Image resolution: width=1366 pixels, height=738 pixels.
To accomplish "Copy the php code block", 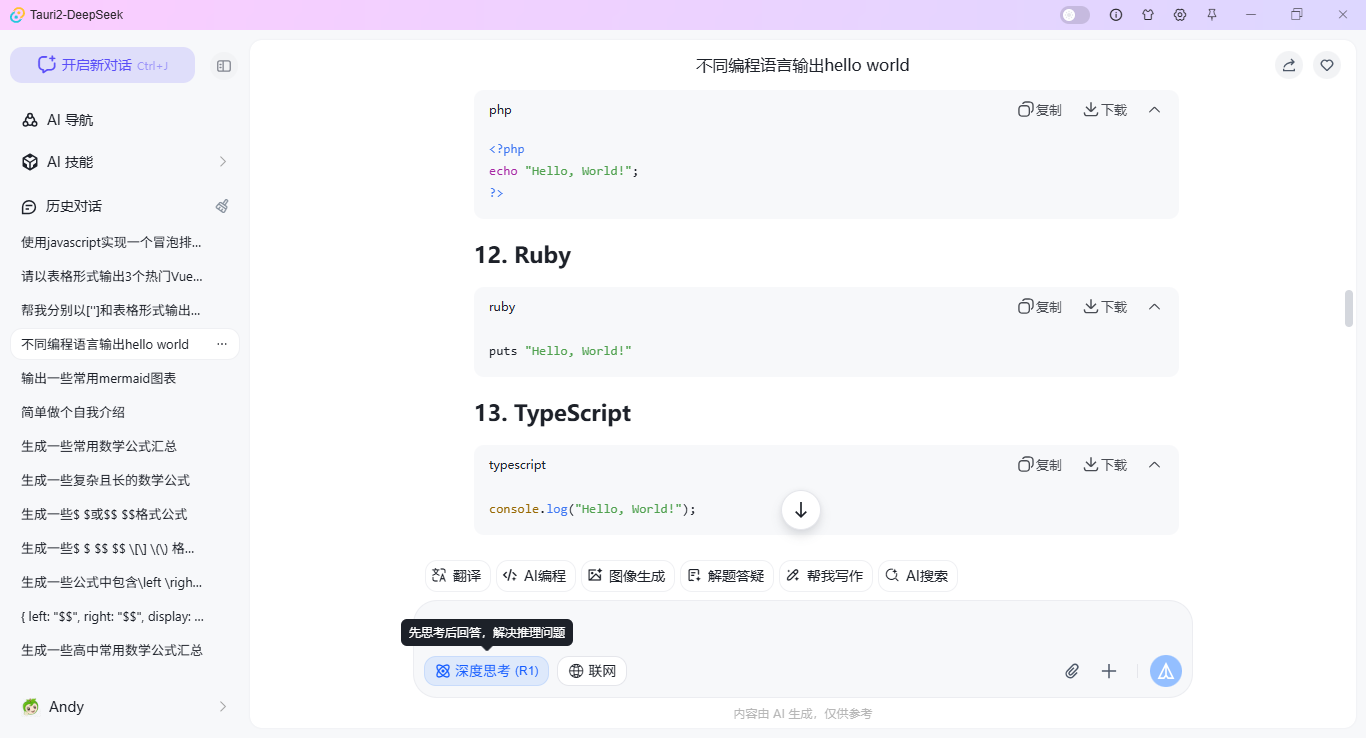I will coord(1040,110).
